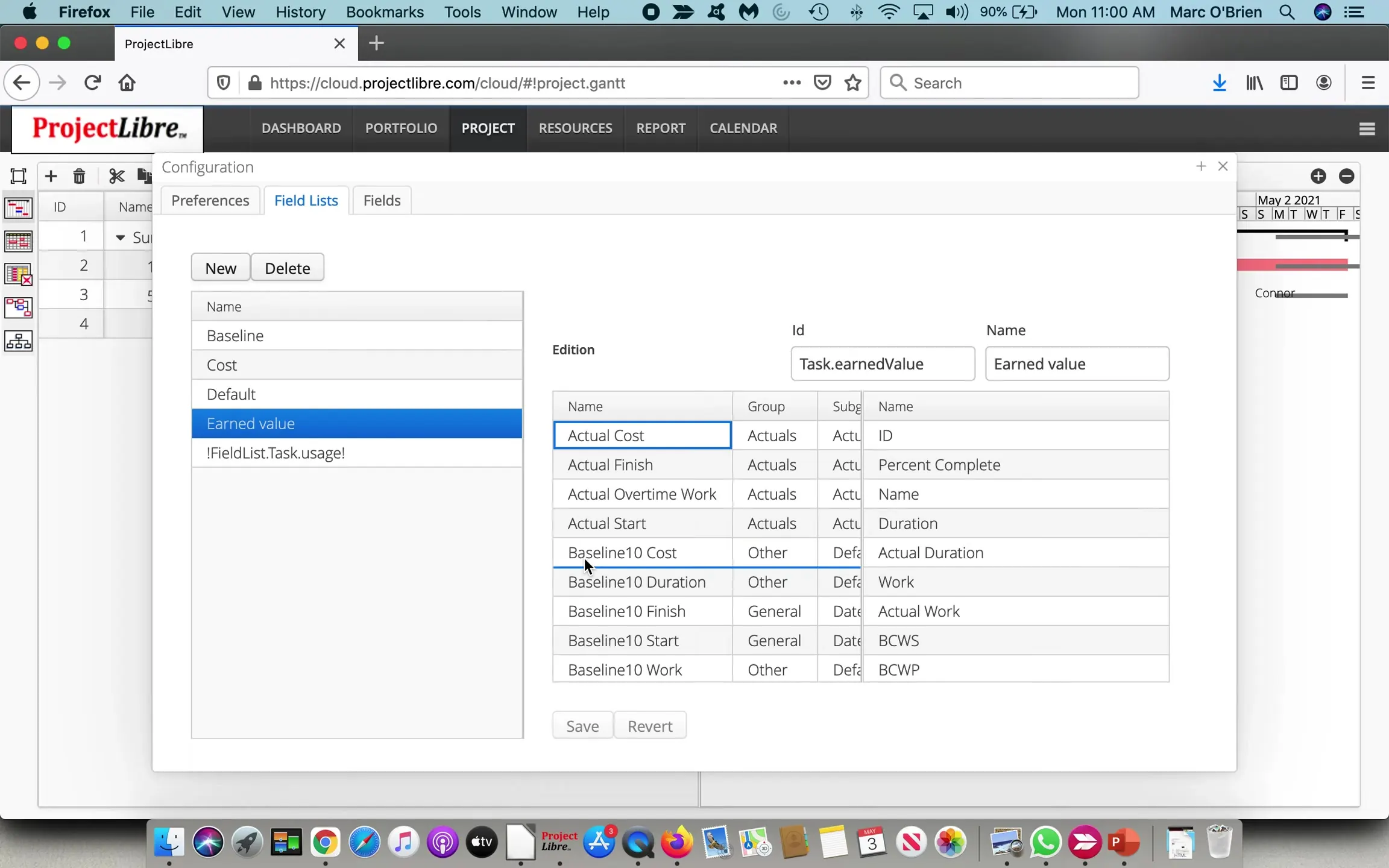Click the Firefox reload page icon
The height and width of the screenshot is (868, 1389).
[x=92, y=83]
